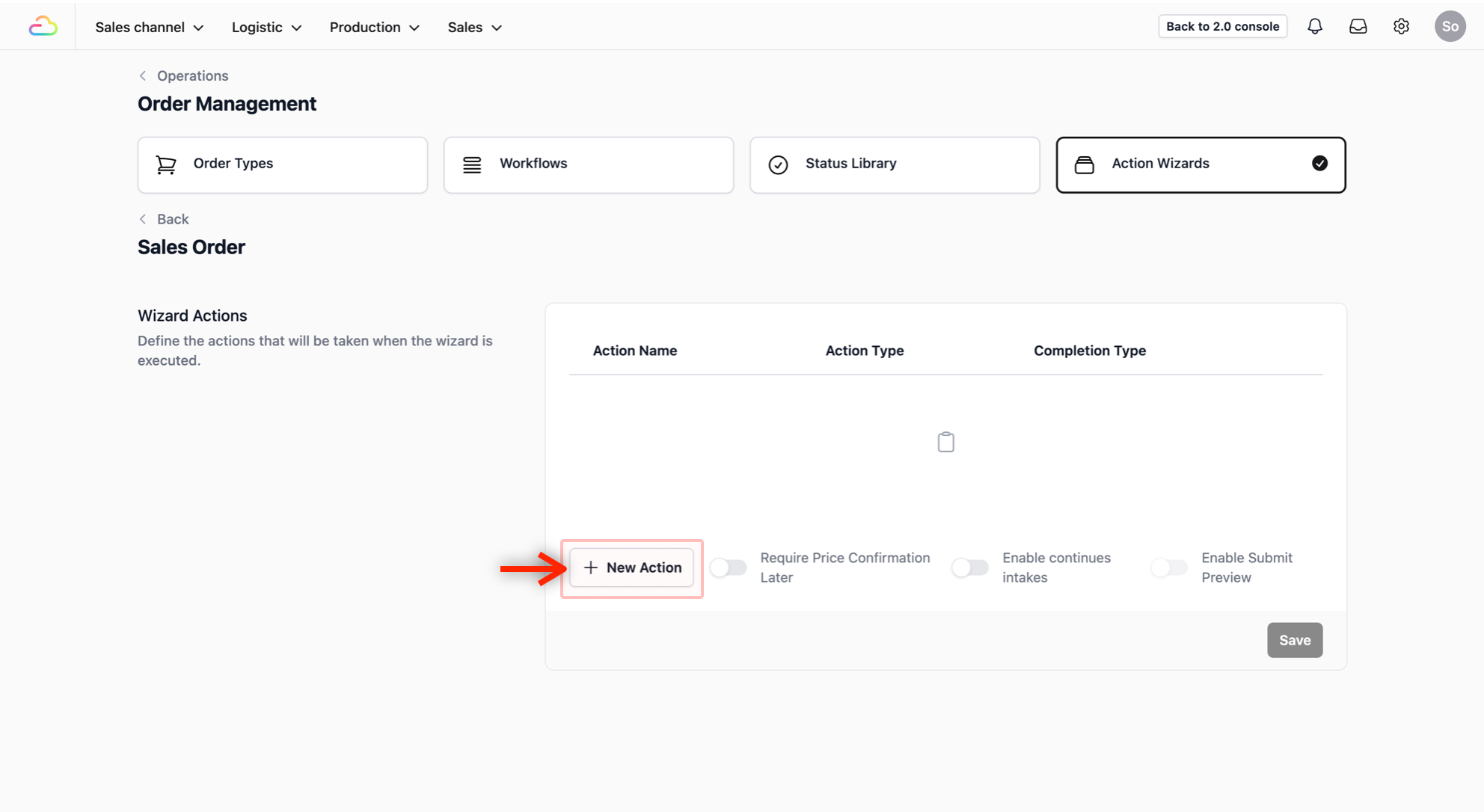Go back via Operations breadcrumb link

tap(191, 76)
